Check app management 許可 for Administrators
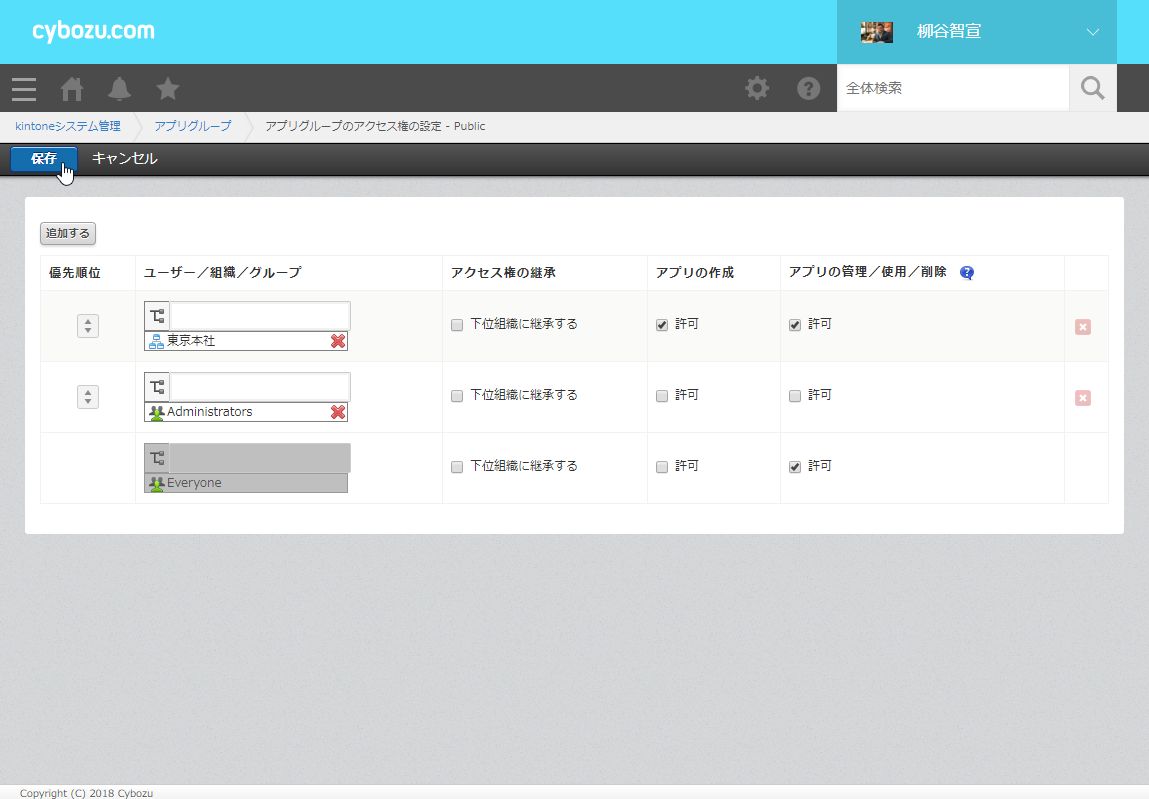Image resolution: width=1149 pixels, height=799 pixels. [795, 396]
